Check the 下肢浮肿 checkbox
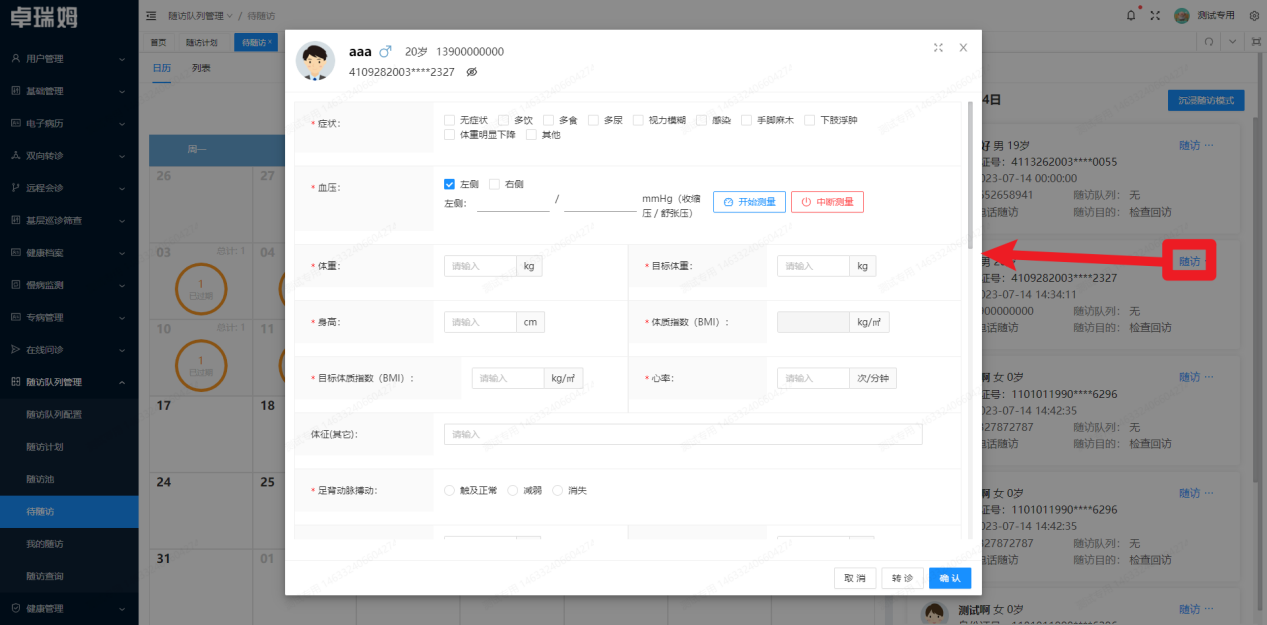Image resolution: width=1267 pixels, height=625 pixels. [810, 120]
